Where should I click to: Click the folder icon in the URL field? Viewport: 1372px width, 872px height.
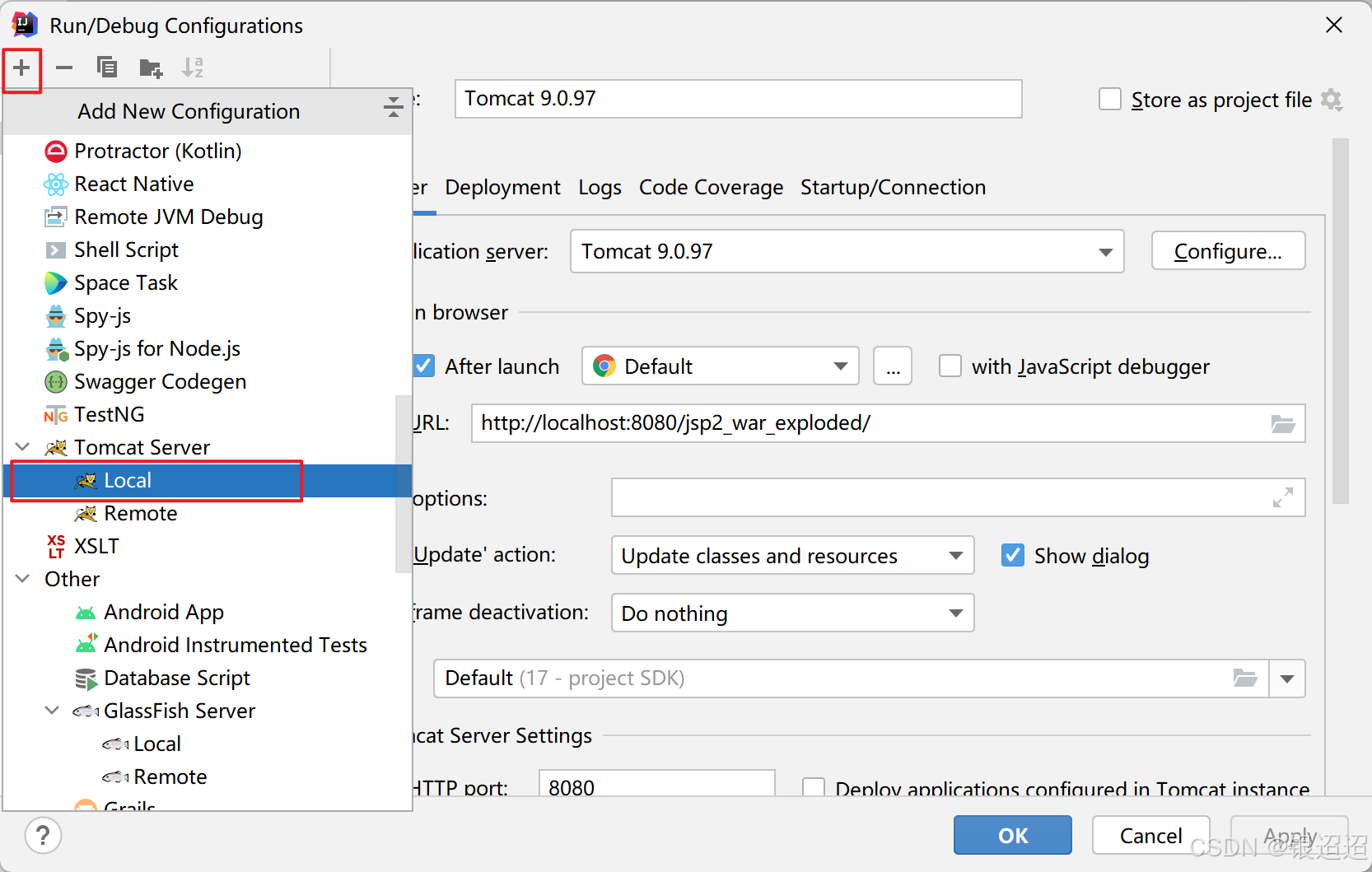[x=1283, y=424]
